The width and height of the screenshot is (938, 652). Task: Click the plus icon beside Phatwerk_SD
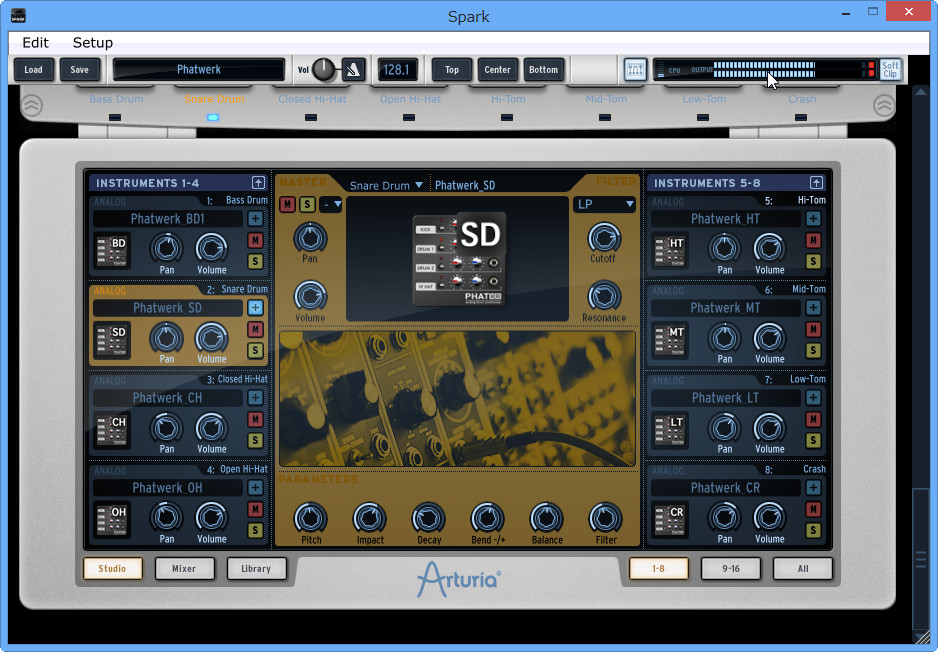255,307
